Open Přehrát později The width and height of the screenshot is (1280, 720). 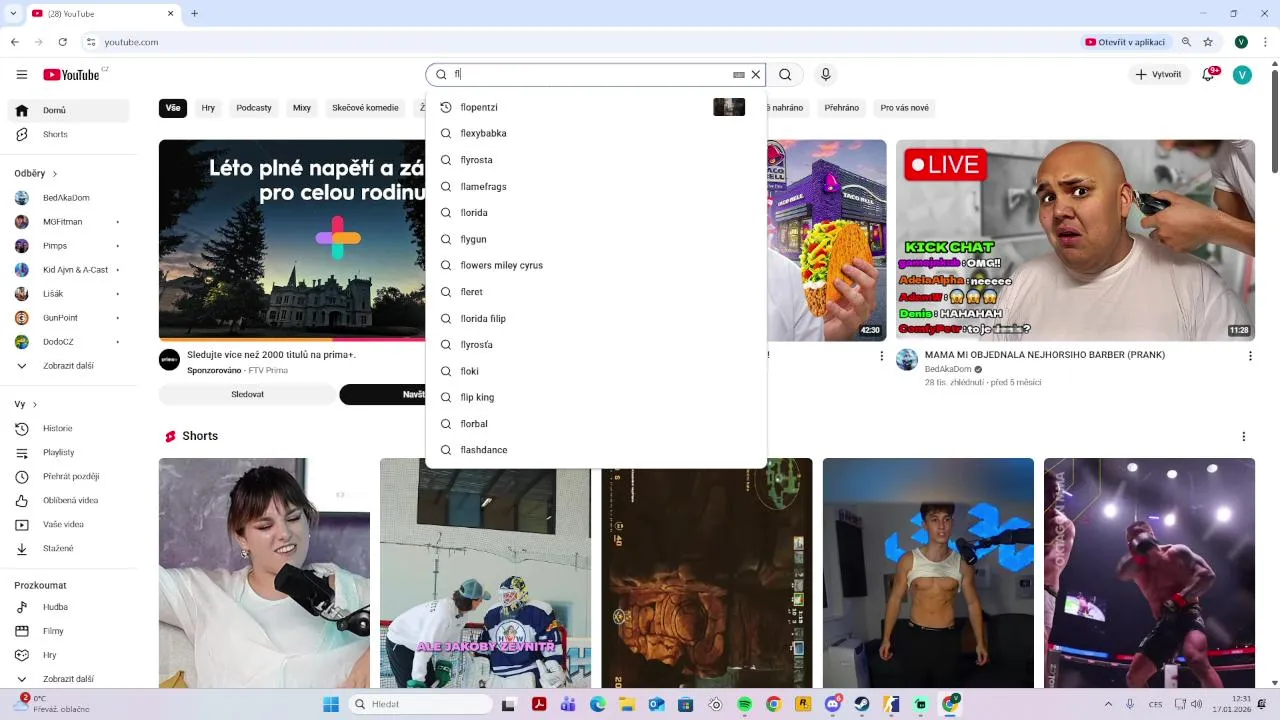[68, 476]
